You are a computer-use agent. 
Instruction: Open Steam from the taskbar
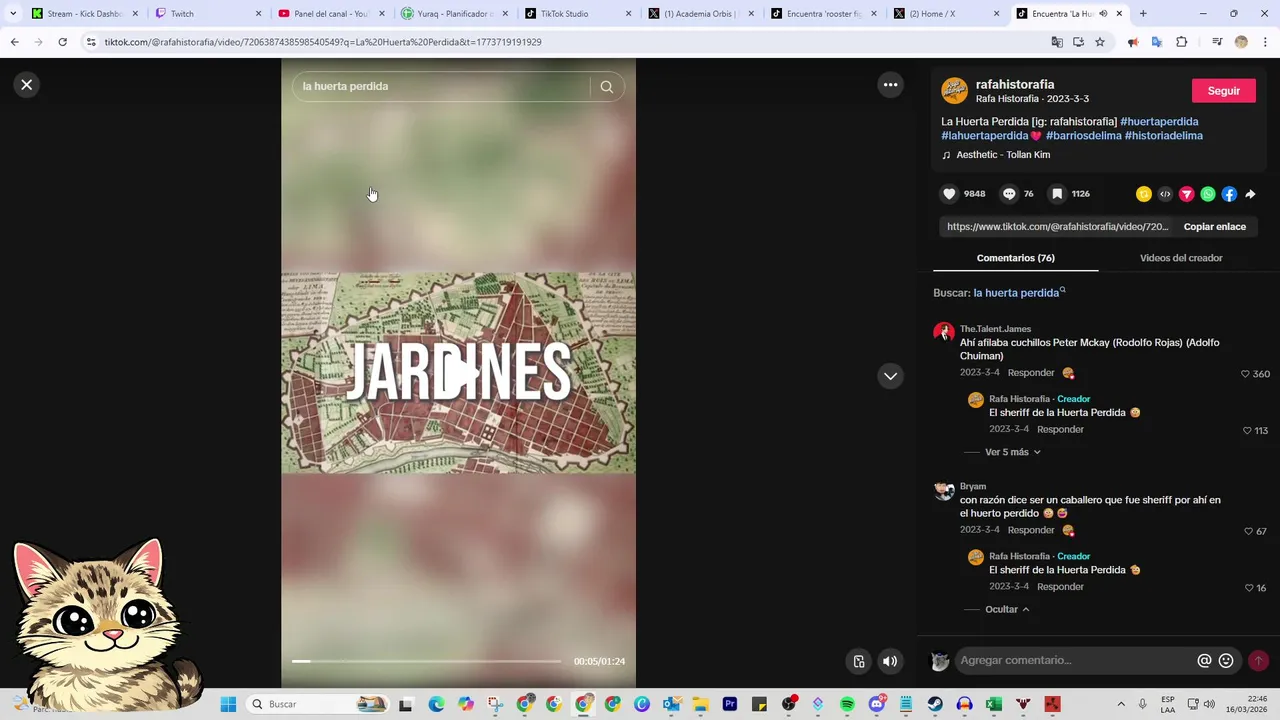click(x=935, y=704)
